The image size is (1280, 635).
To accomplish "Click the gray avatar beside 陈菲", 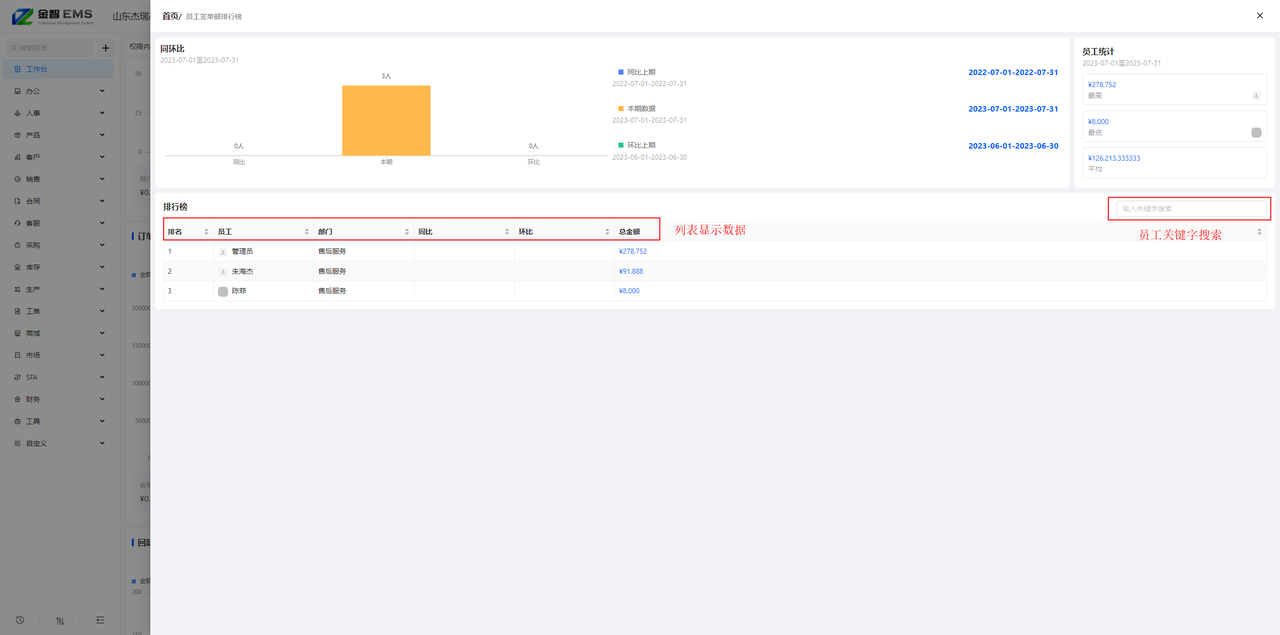I will (x=223, y=291).
